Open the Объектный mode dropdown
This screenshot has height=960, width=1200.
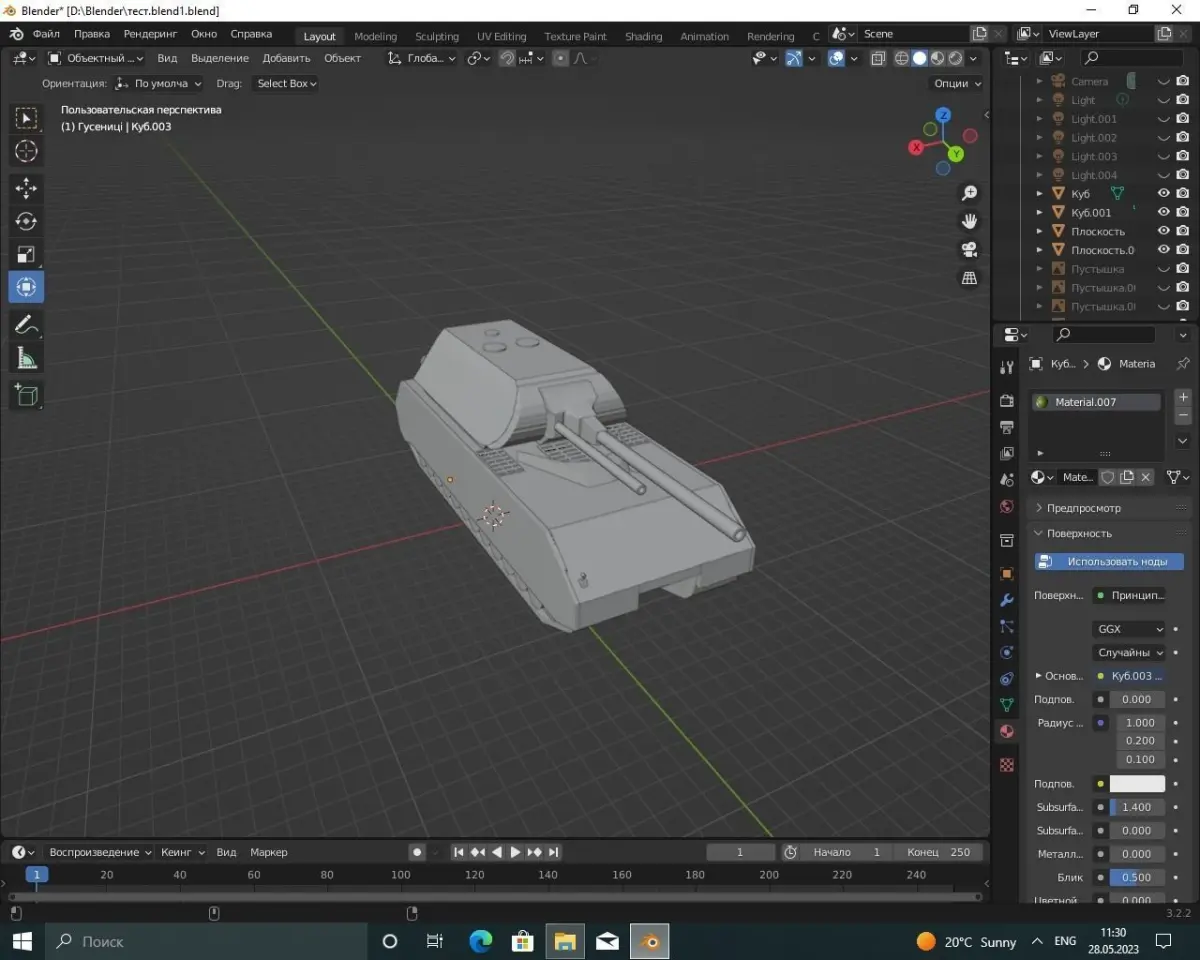click(x=96, y=58)
